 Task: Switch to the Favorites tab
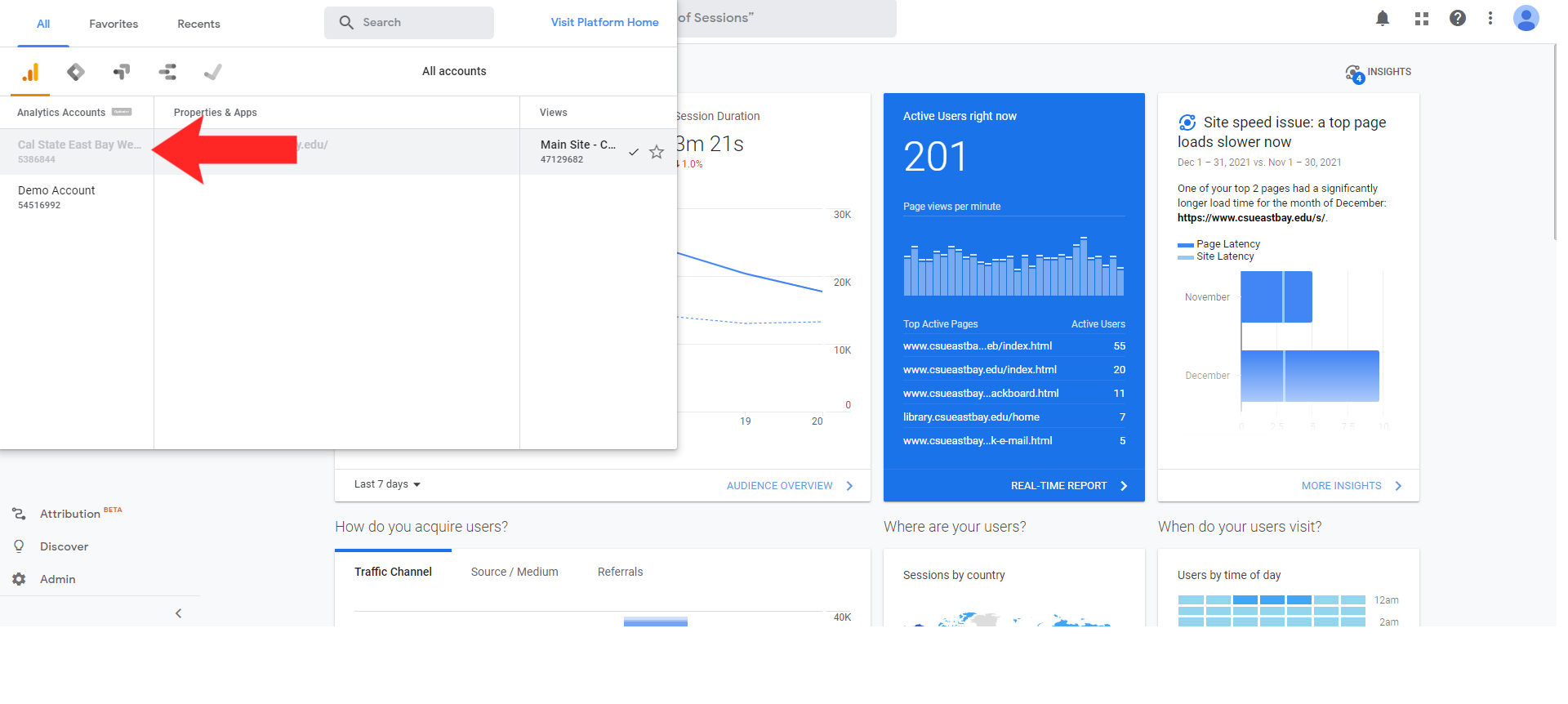point(114,24)
